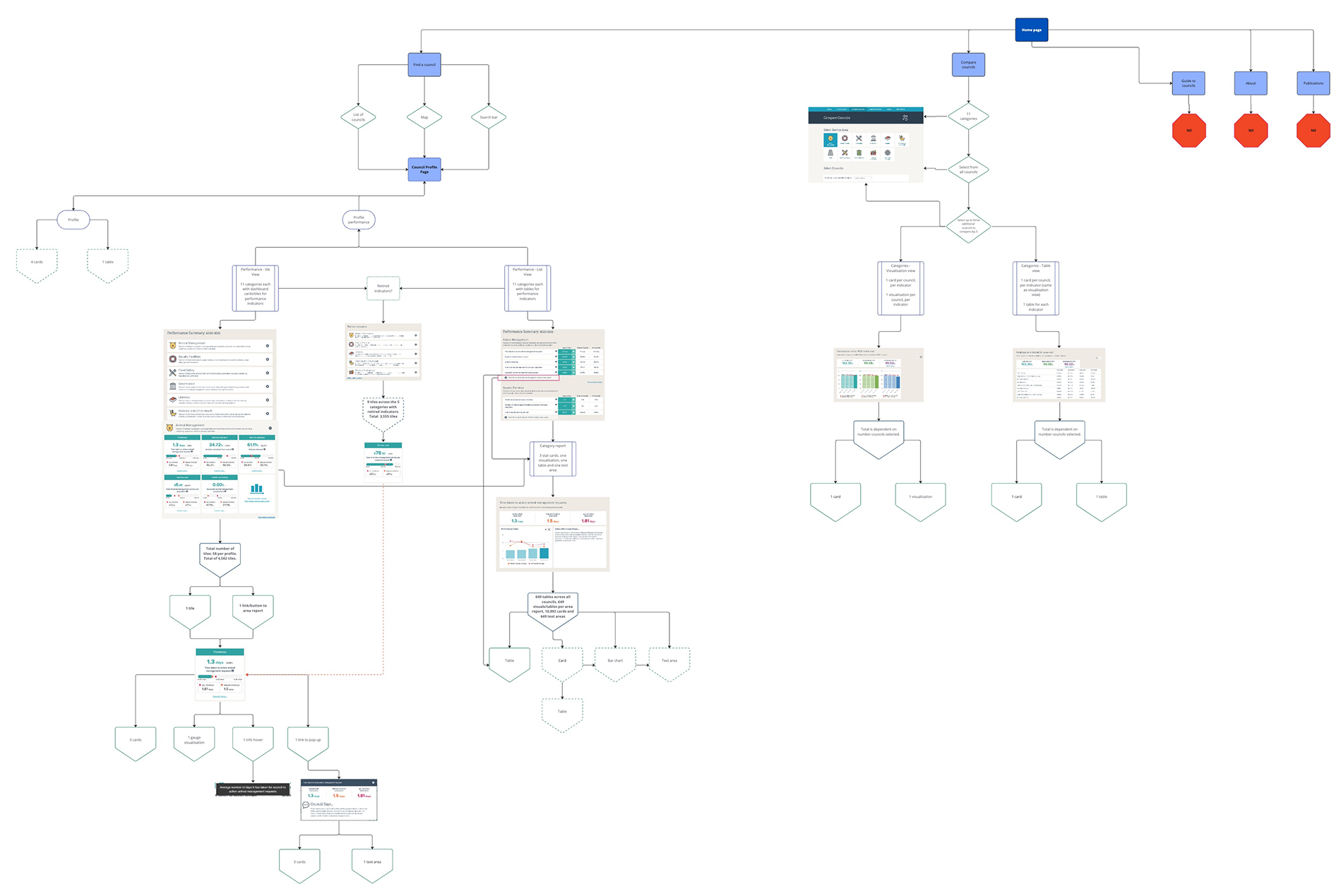Click the blue bar chart icon in Animal Management panel

click(257, 489)
